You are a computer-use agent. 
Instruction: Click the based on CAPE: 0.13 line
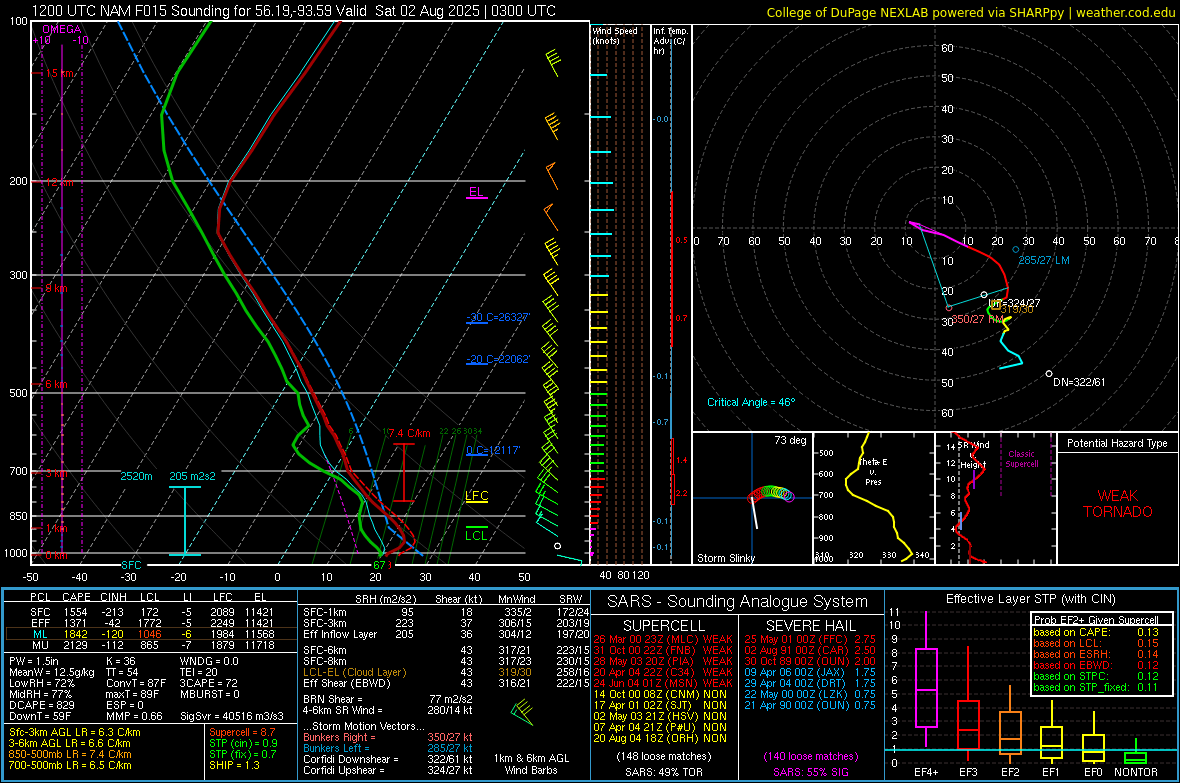coord(1096,632)
